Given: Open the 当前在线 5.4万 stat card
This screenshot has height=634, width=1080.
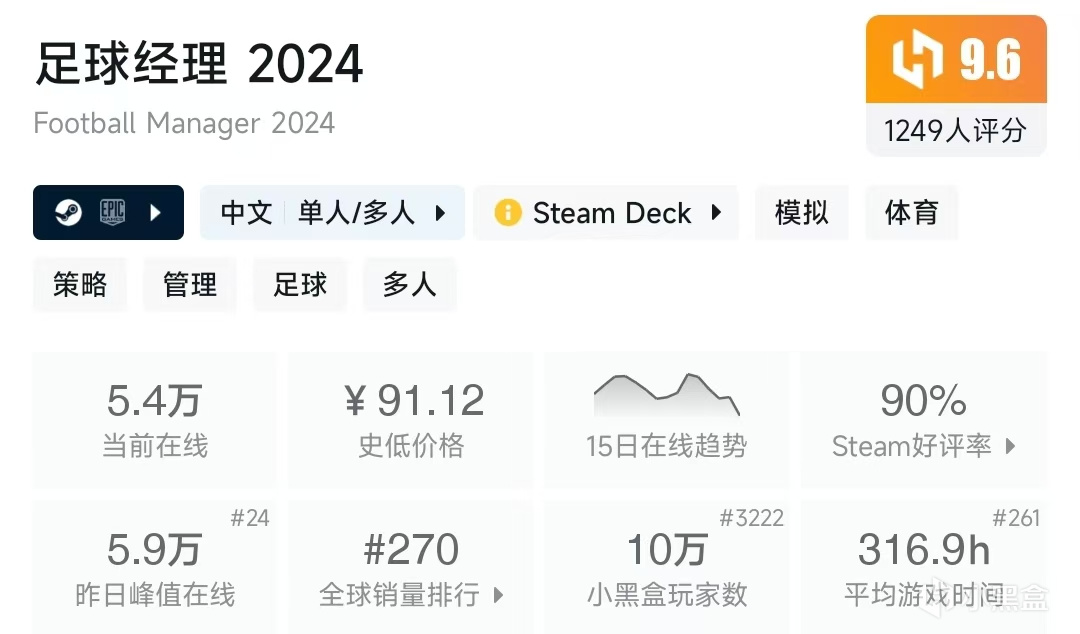Looking at the screenshot, I should click(x=155, y=420).
